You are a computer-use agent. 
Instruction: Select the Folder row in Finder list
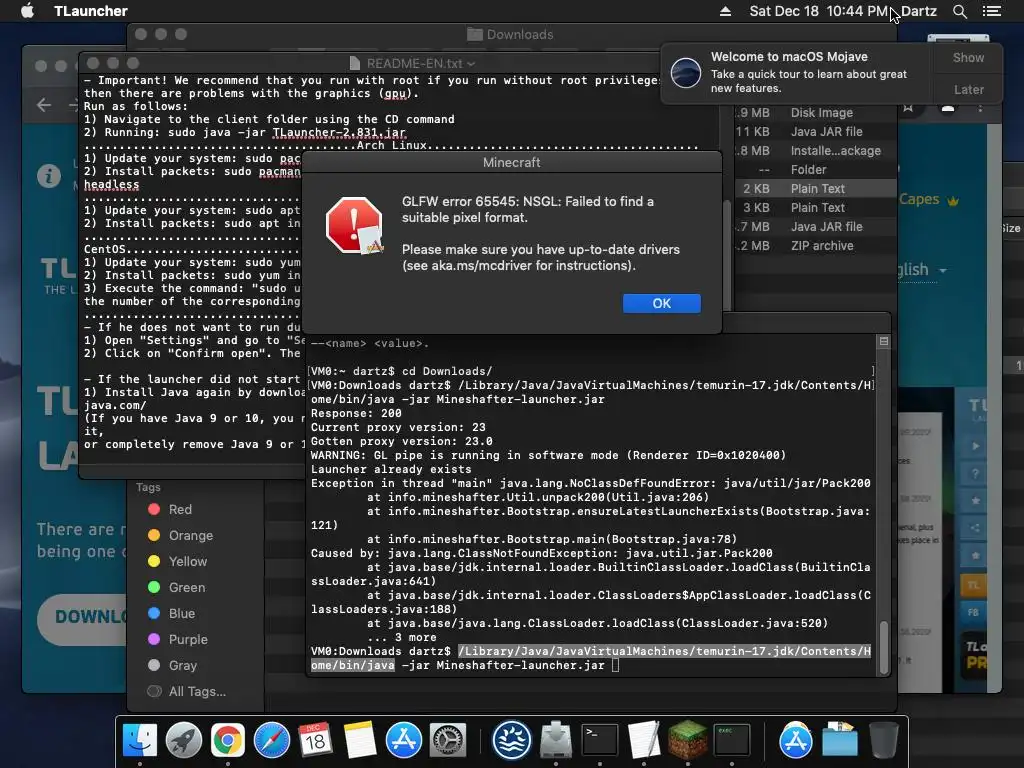point(815,169)
